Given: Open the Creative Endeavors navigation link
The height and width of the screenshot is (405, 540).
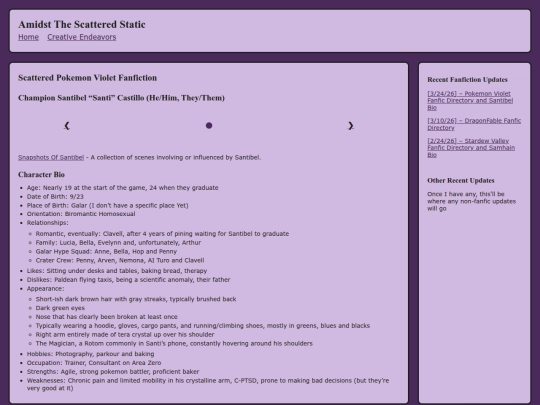Looking at the screenshot, I should (x=82, y=37).
